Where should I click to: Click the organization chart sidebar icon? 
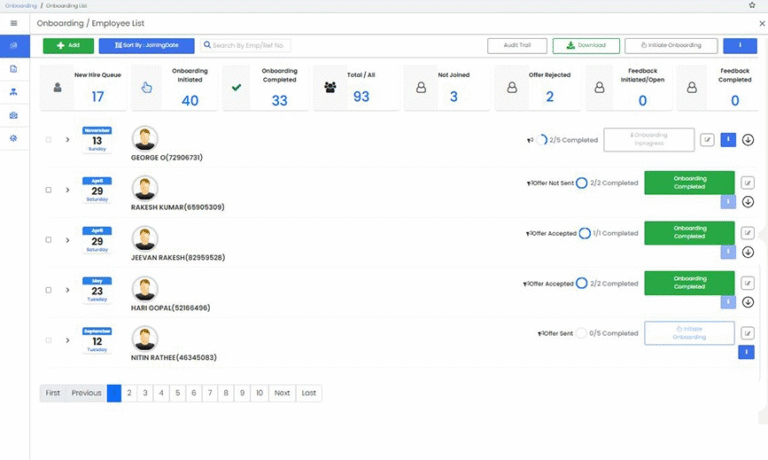(x=14, y=91)
